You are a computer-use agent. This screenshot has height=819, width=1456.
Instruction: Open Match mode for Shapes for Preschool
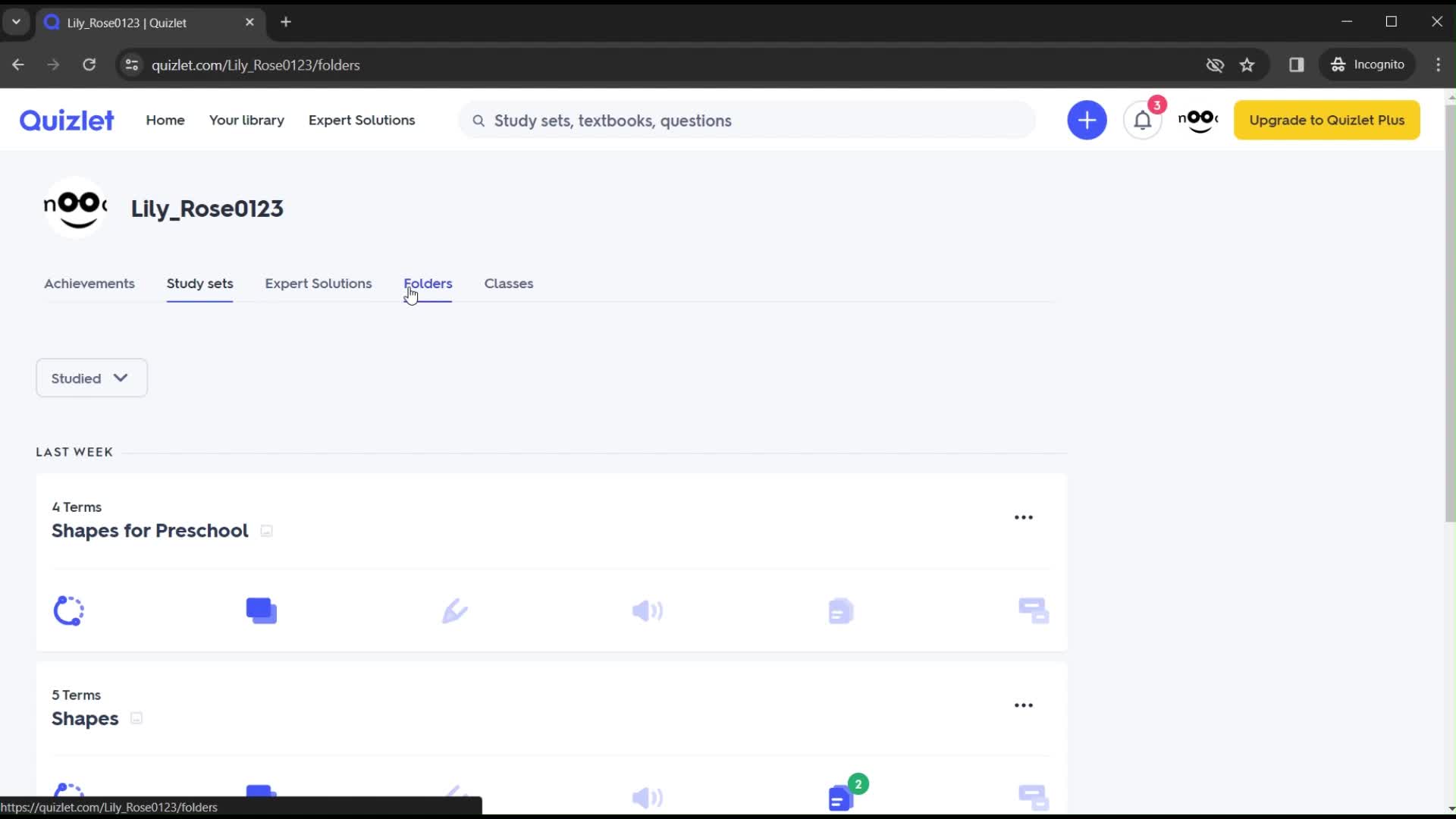tap(1034, 610)
